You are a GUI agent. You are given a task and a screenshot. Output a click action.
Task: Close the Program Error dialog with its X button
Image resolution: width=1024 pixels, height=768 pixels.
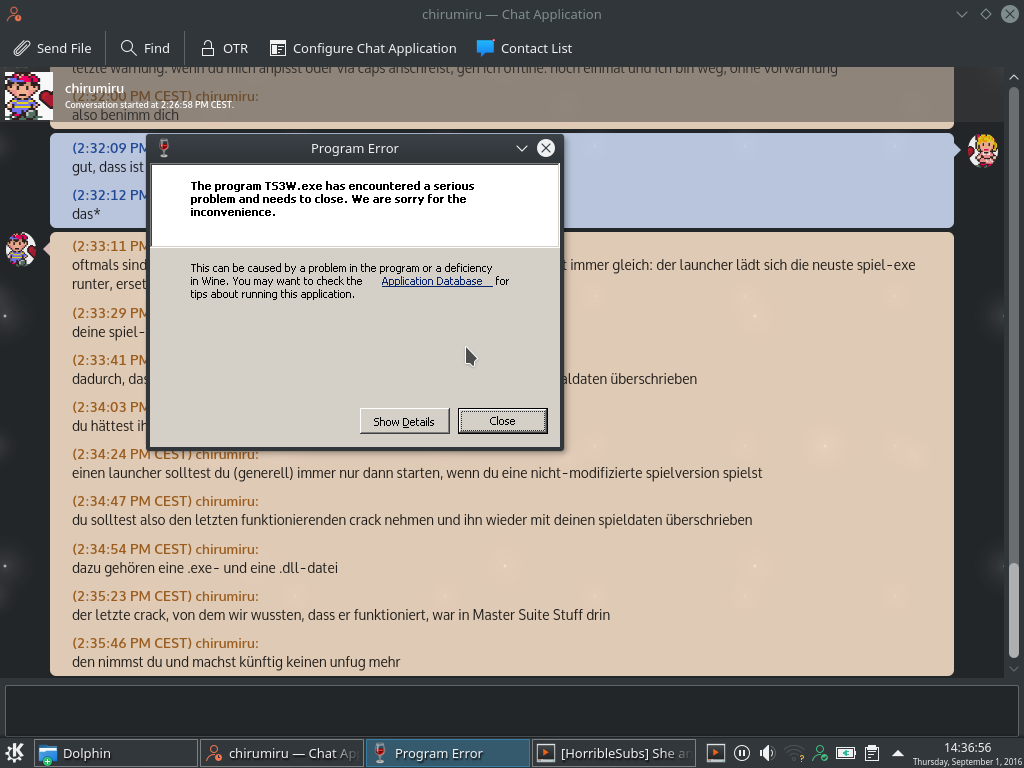click(545, 148)
